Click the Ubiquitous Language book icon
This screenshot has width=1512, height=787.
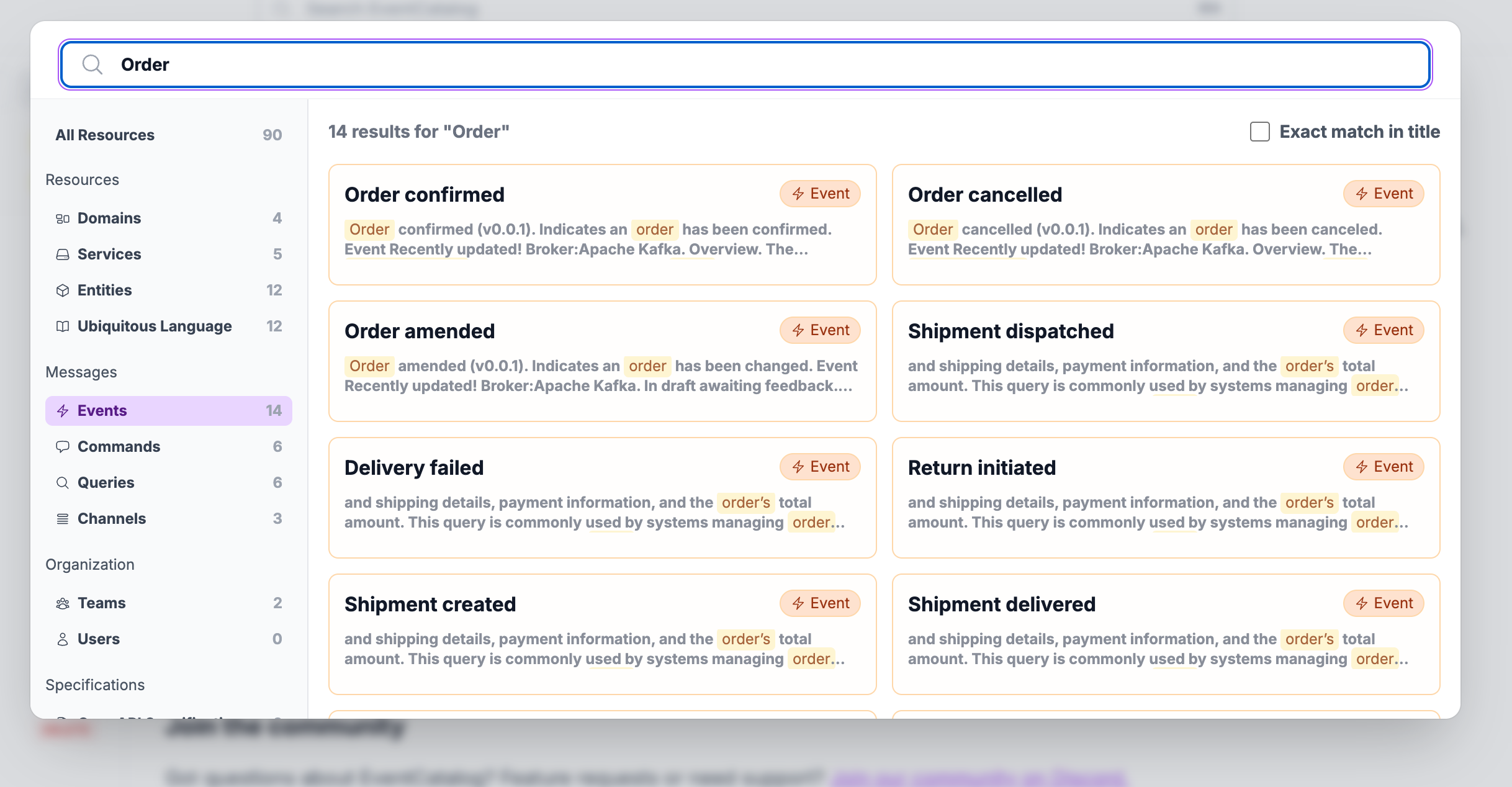click(x=63, y=326)
